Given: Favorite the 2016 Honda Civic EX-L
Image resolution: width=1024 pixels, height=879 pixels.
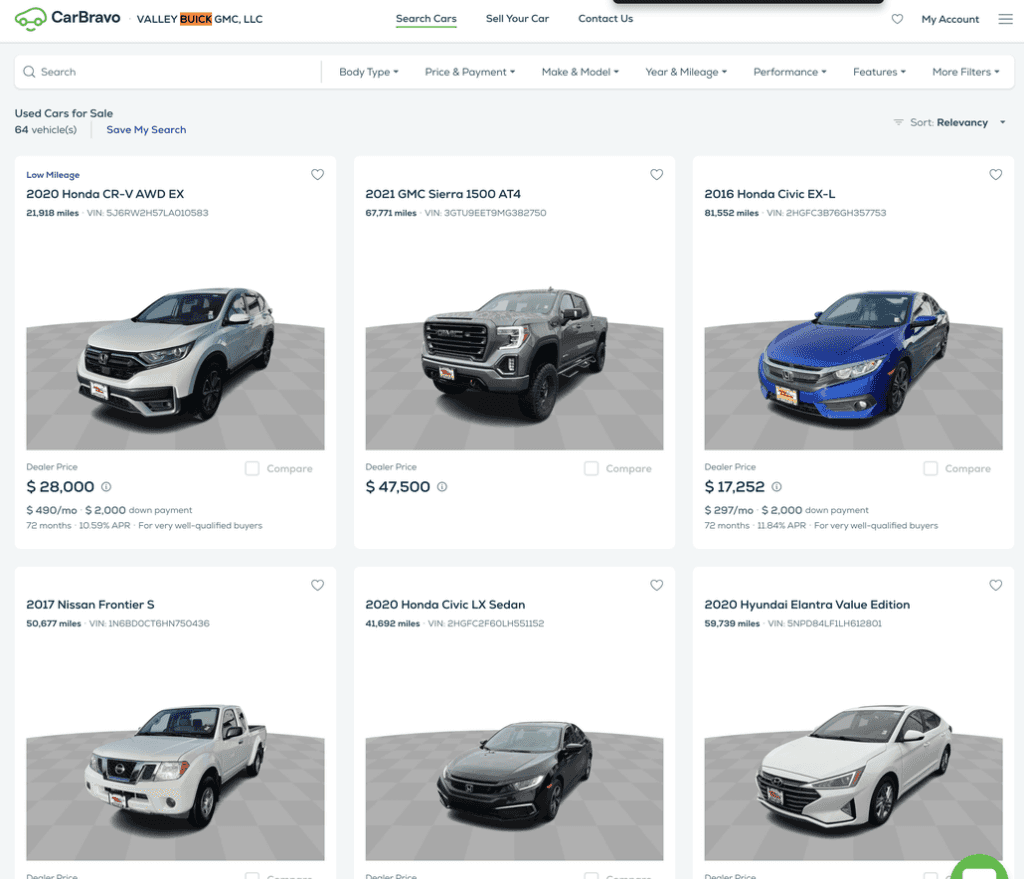Looking at the screenshot, I should (995, 174).
